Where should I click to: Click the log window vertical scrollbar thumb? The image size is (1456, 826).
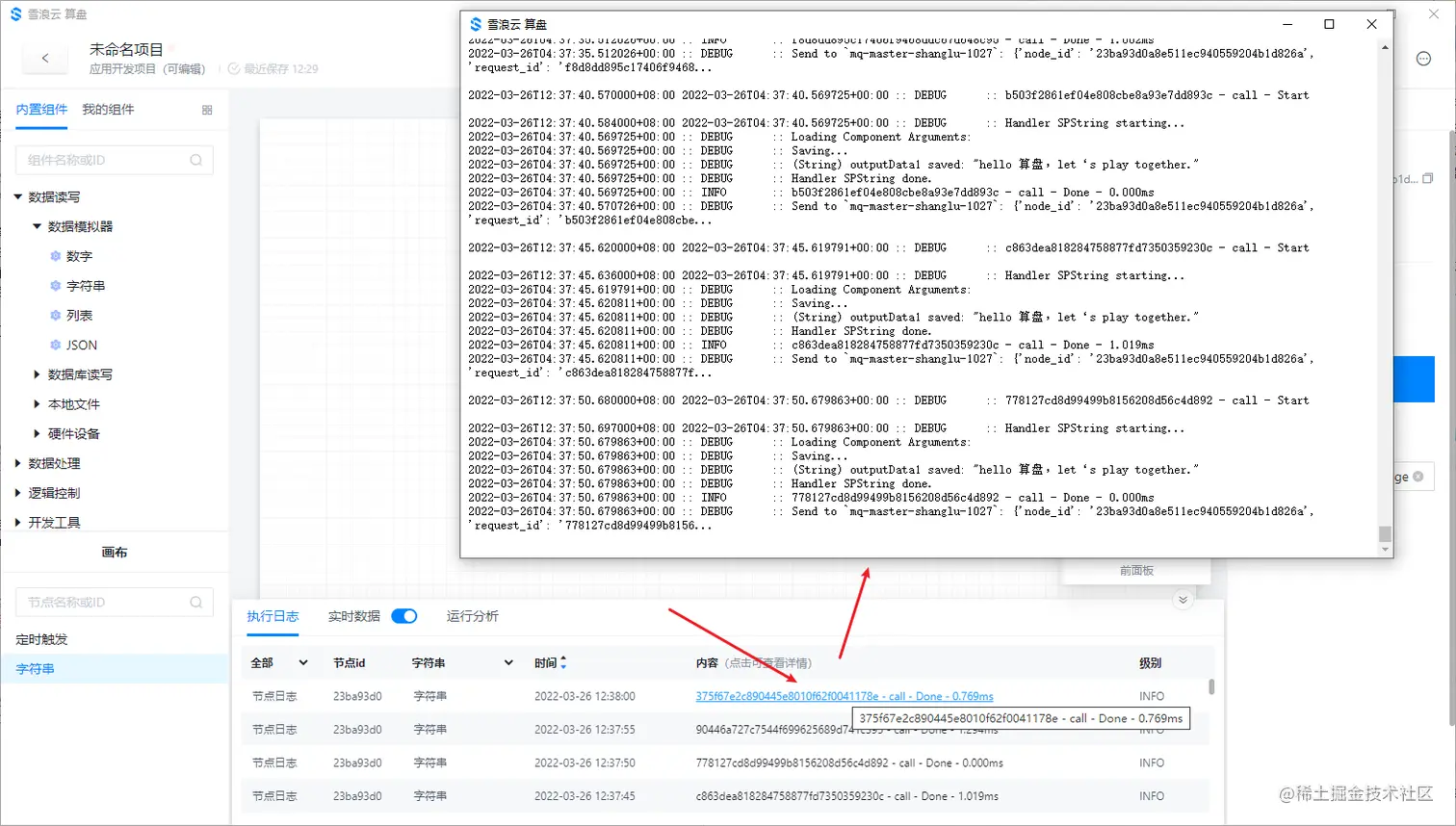1385,533
